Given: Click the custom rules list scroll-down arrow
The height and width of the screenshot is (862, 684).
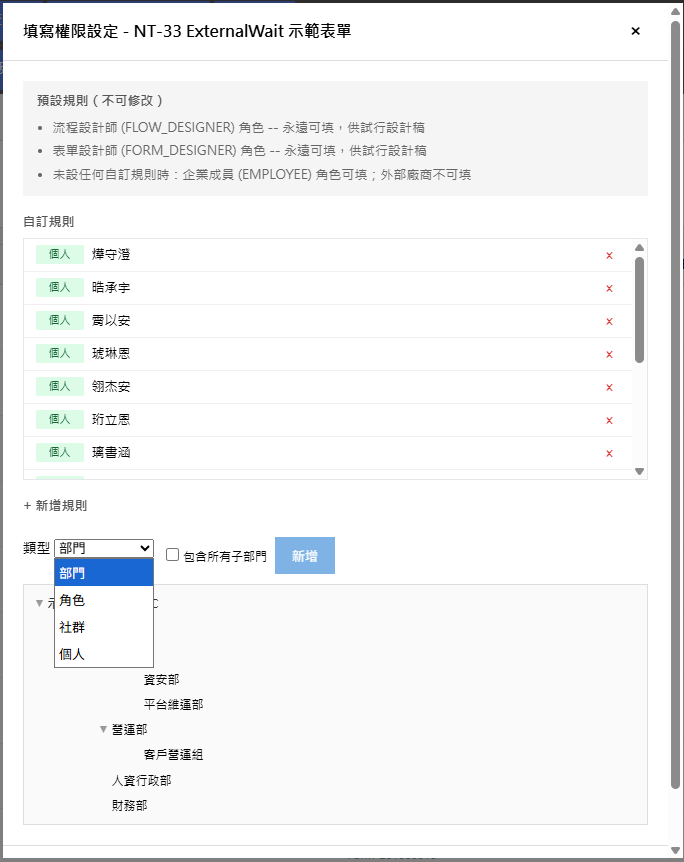Looking at the screenshot, I should pyautogui.click(x=639, y=471).
